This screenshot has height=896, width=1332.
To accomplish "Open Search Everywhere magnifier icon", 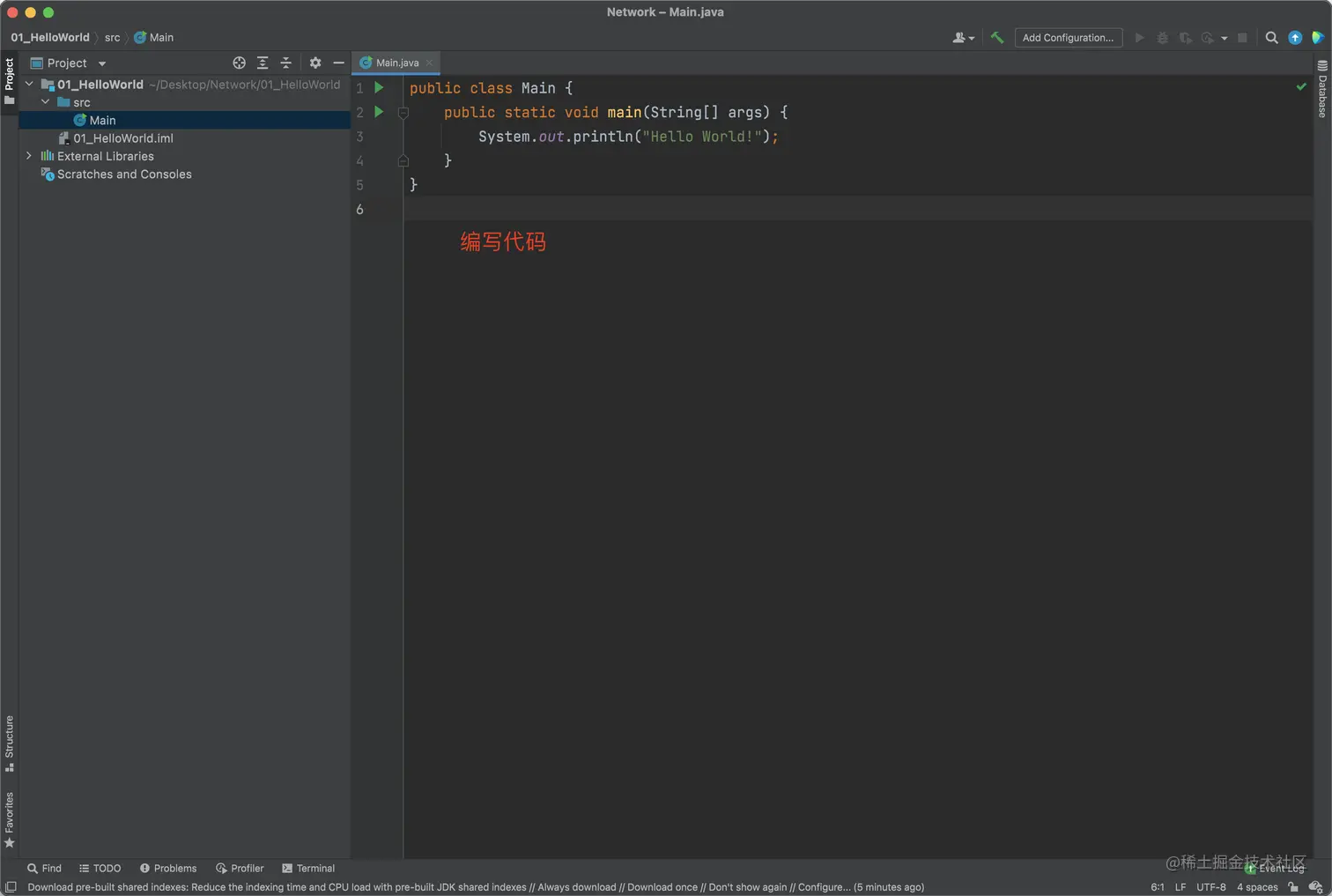I will pyautogui.click(x=1271, y=38).
